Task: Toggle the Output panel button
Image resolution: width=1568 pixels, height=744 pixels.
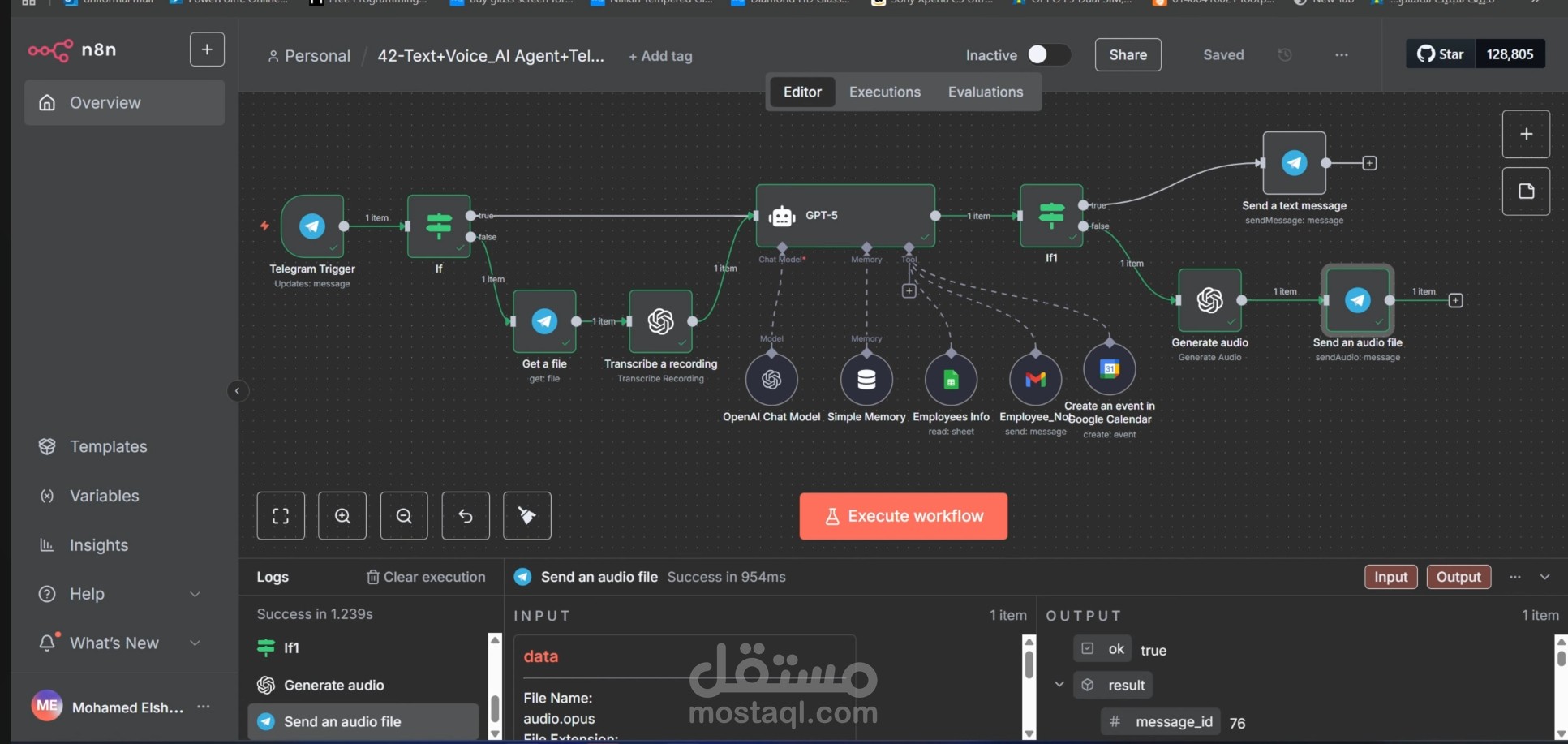Action: pyautogui.click(x=1458, y=577)
